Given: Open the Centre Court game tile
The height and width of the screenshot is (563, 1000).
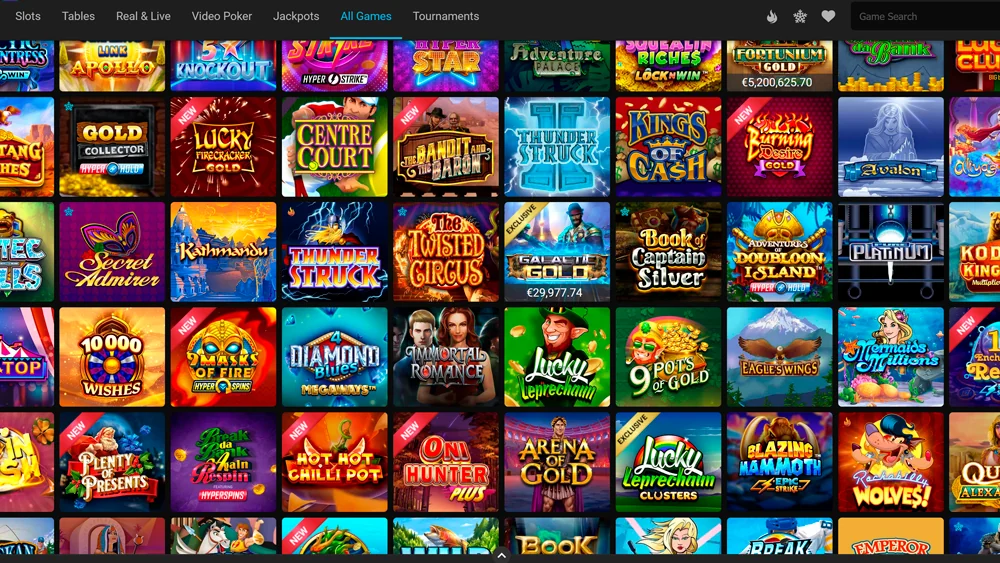Looking at the screenshot, I should [x=335, y=147].
